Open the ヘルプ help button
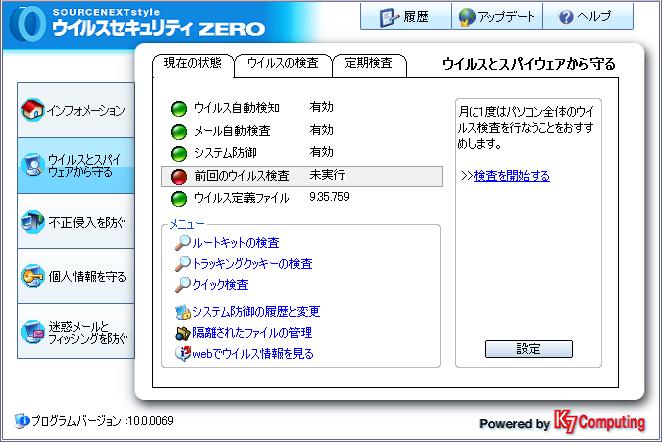Image resolution: width=662 pixels, height=442 pixels. (588, 16)
